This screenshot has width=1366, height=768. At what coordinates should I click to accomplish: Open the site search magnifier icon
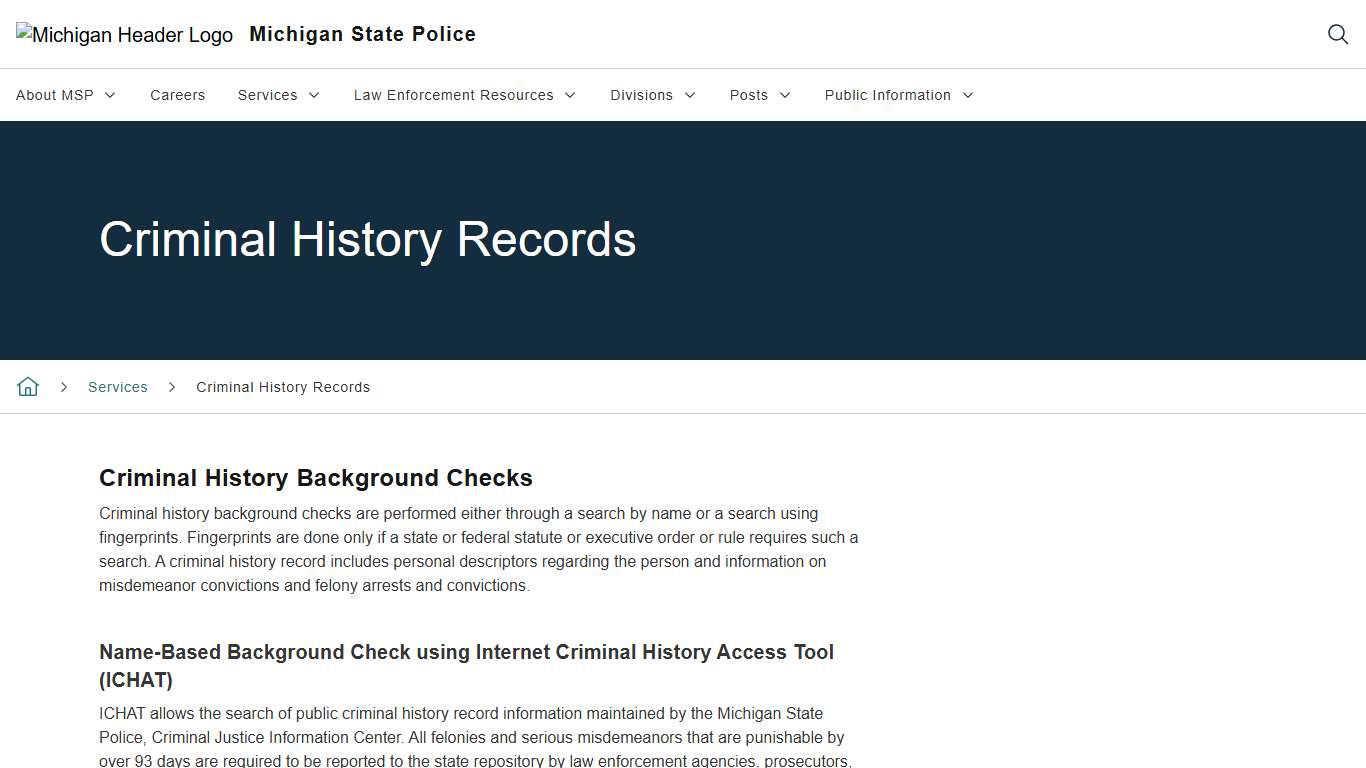tap(1338, 34)
